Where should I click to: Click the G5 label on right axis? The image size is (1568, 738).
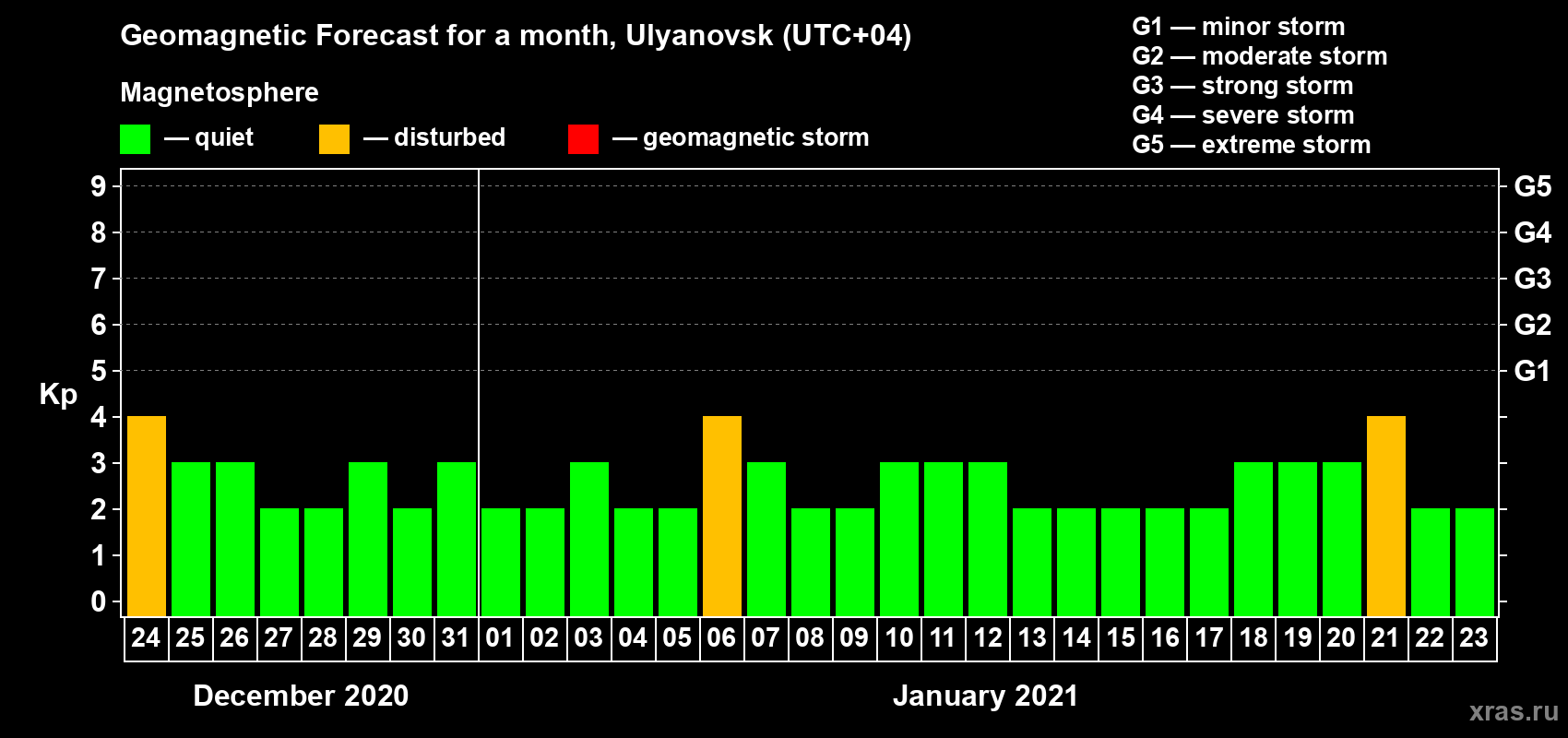[x=1532, y=186]
